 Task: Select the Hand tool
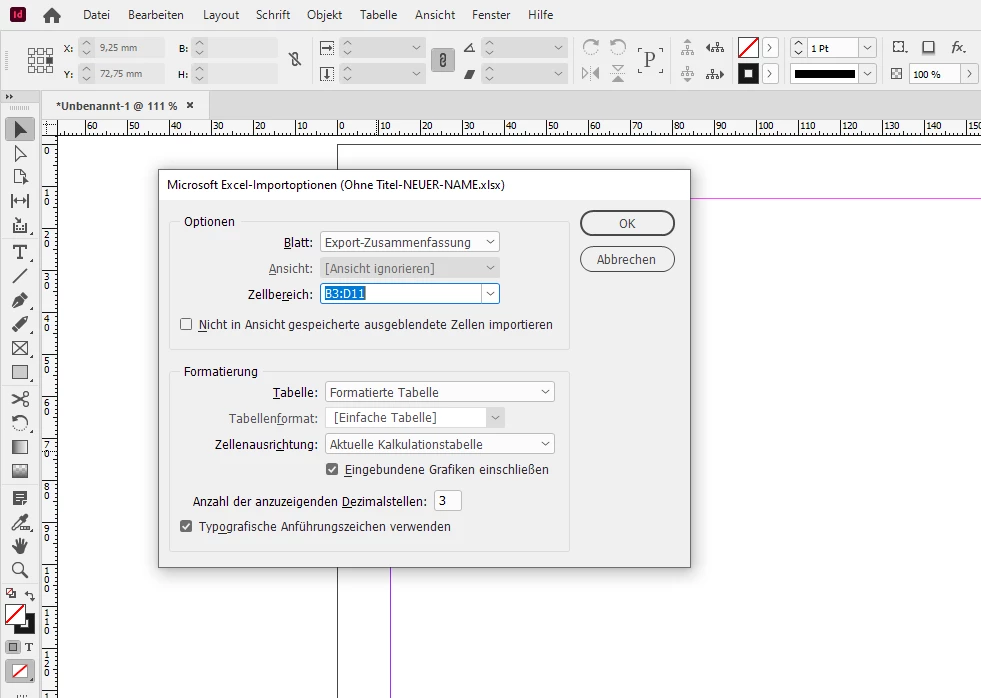point(20,546)
